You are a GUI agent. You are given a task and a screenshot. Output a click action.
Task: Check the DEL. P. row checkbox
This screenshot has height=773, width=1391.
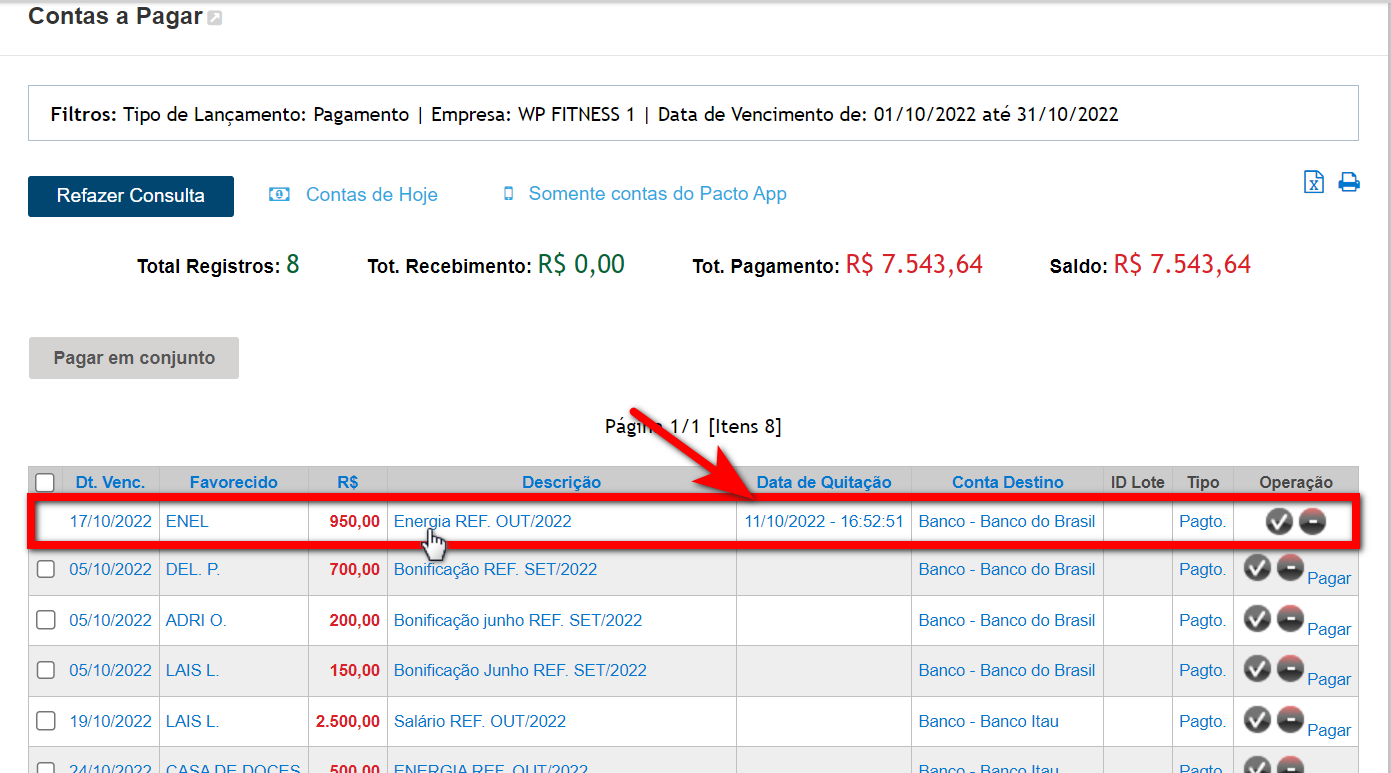point(45,569)
